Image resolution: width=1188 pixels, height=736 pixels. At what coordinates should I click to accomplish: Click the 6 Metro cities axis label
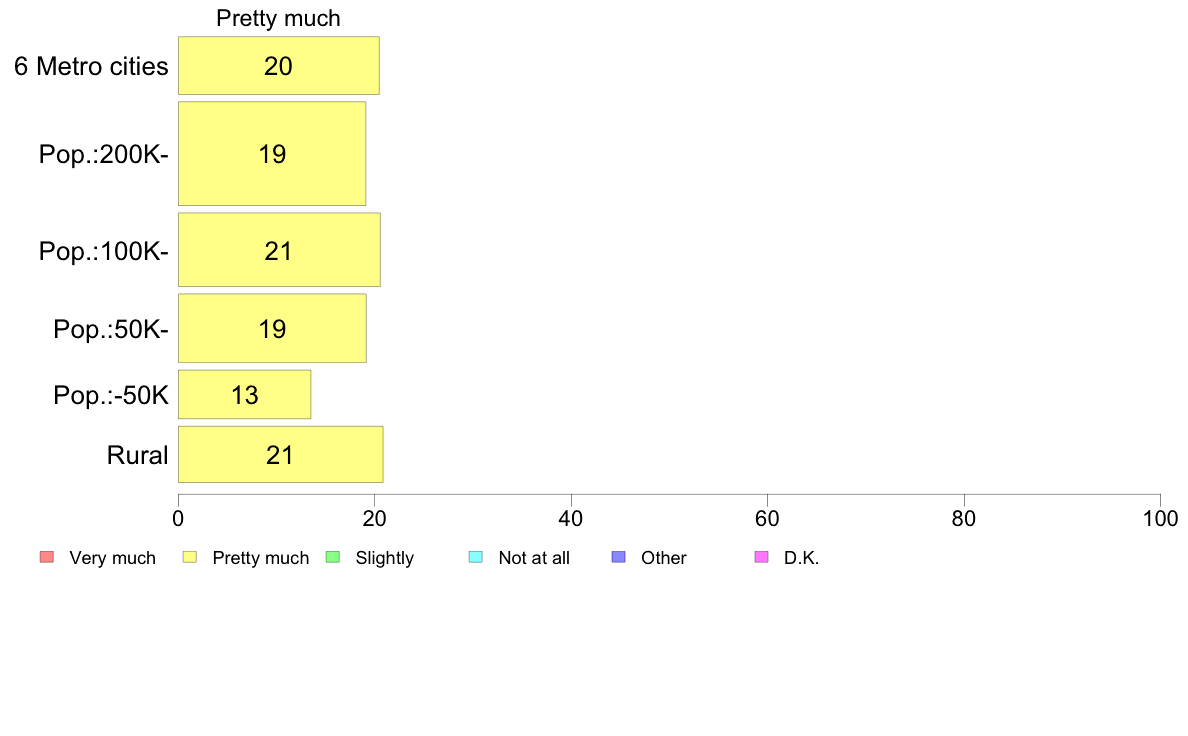tap(91, 67)
